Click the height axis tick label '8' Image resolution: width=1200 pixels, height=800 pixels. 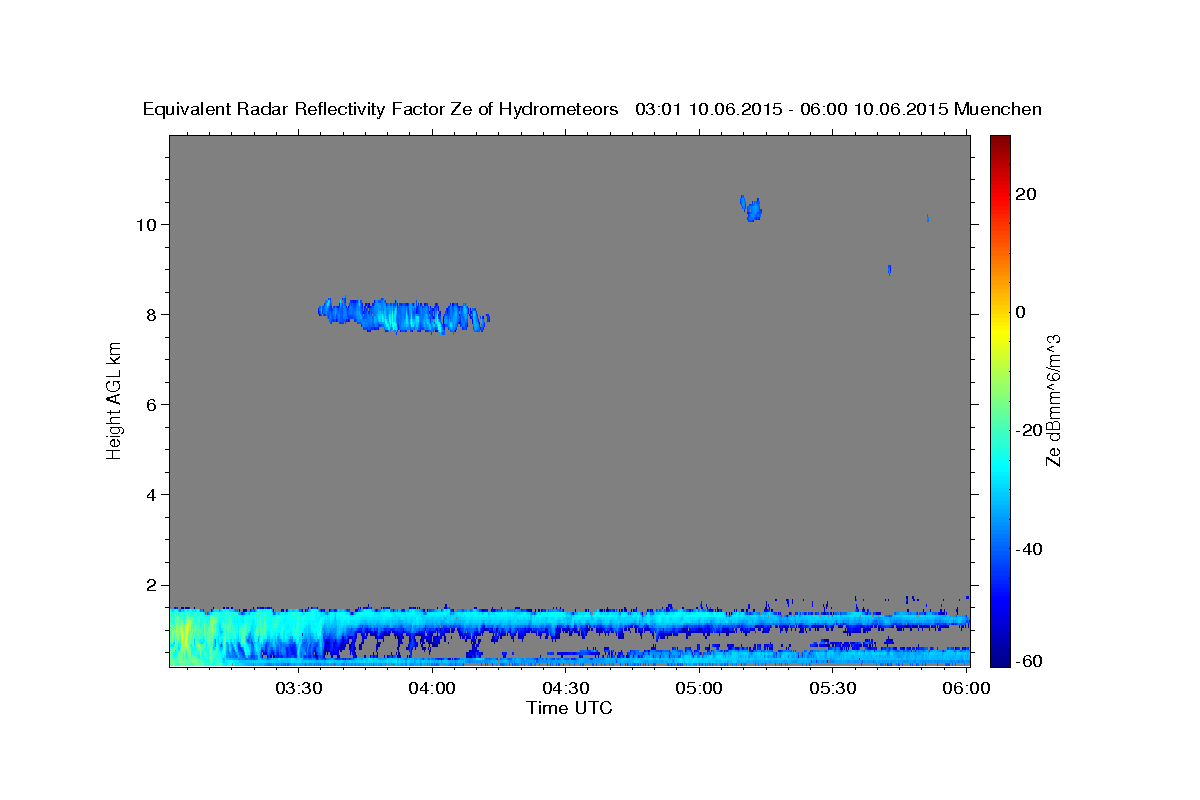point(152,314)
